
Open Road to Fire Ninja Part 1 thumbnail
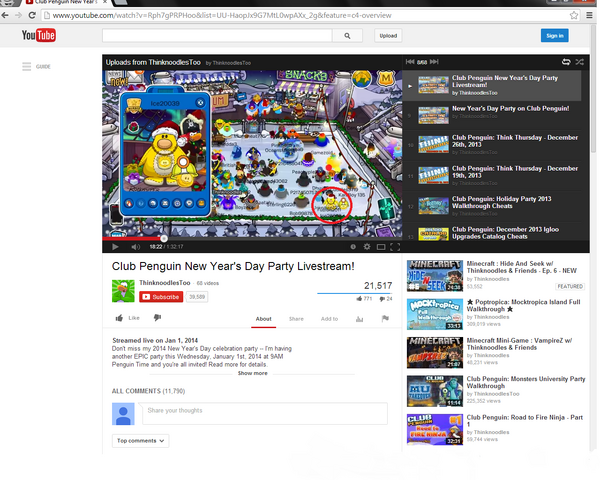435,429
